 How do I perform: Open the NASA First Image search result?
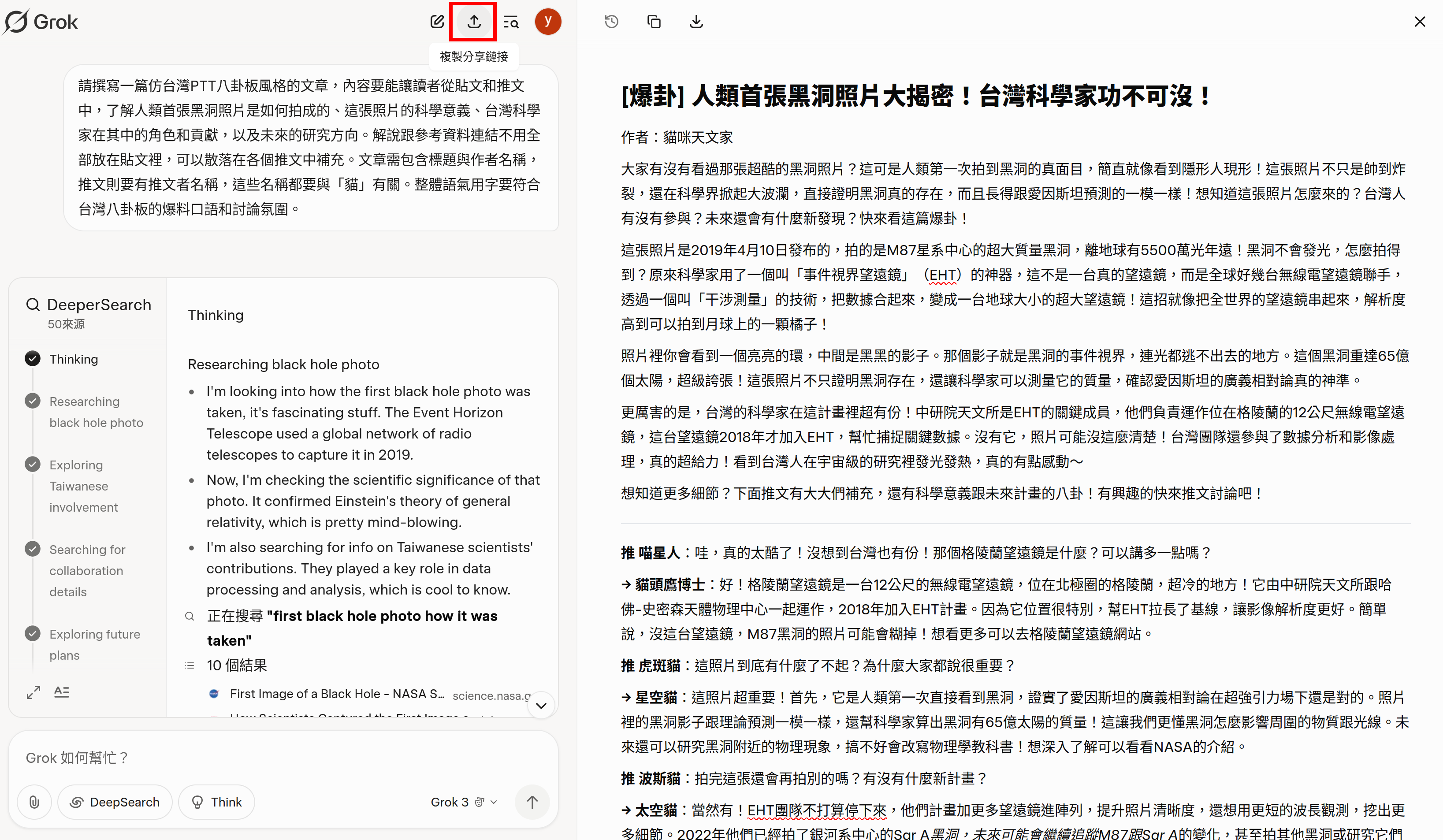(x=337, y=693)
